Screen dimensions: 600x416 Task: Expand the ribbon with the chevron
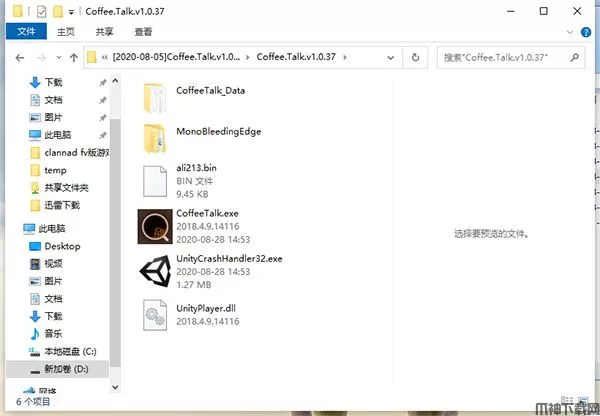pyautogui.click(x=570, y=32)
